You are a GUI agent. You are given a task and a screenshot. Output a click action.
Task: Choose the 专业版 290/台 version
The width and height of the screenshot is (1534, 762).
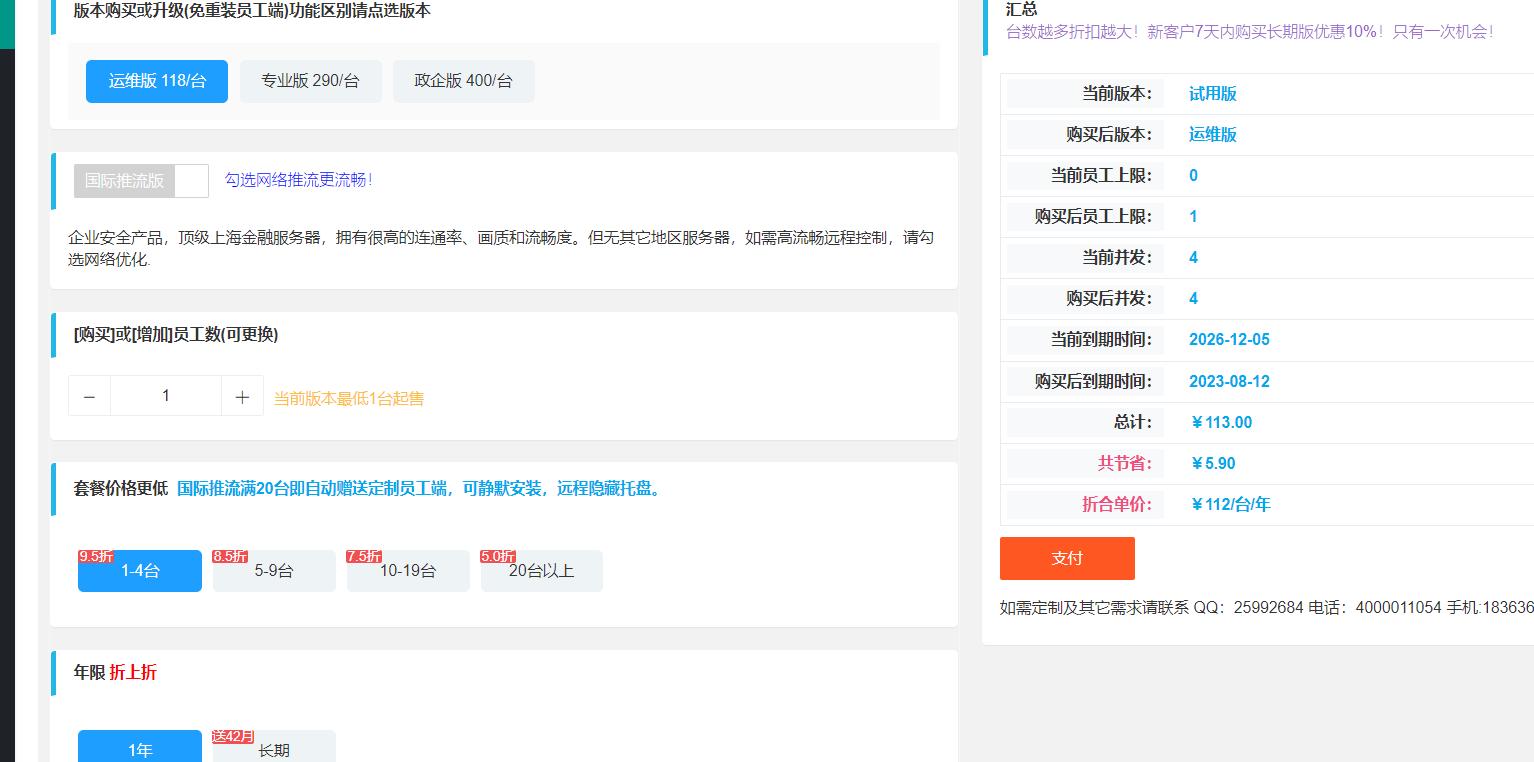[310, 81]
